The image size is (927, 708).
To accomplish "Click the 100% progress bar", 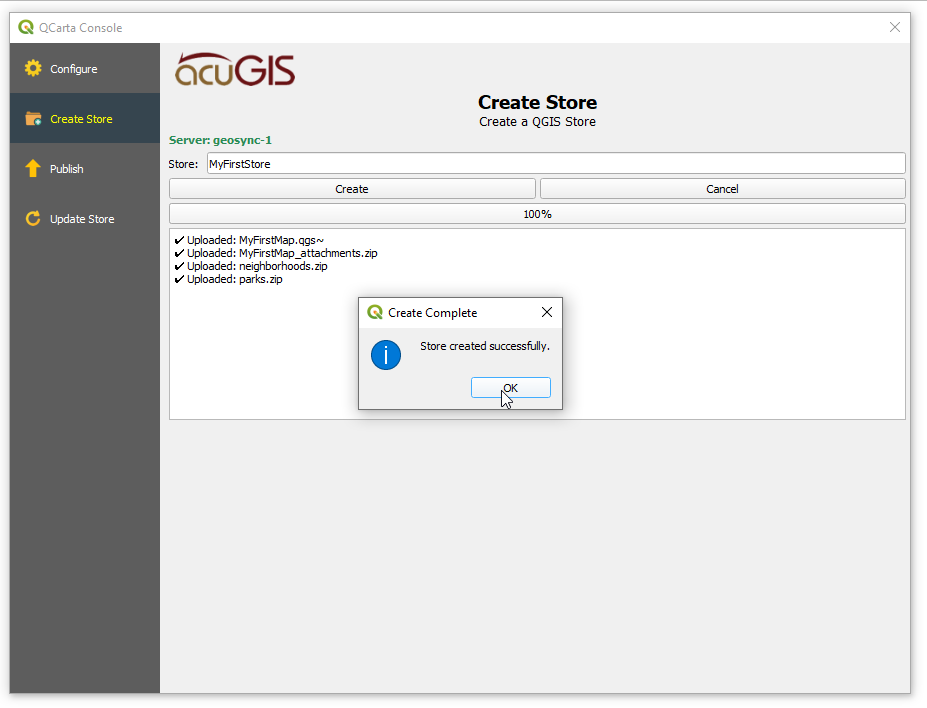I will pos(537,214).
